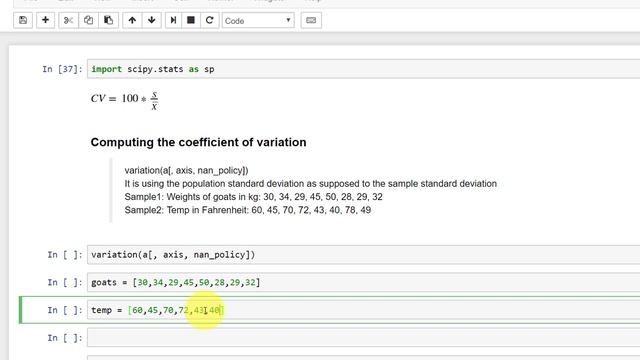Select the CV formula markdown cell
The width and height of the screenshot is (640, 360).
pos(124,100)
